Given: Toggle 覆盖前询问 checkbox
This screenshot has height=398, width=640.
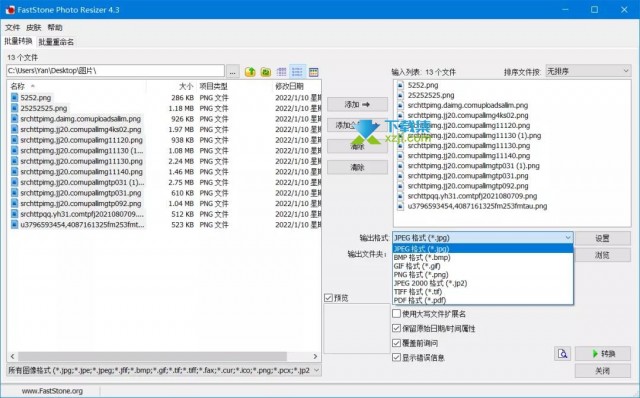Looking at the screenshot, I should coord(396,343).
